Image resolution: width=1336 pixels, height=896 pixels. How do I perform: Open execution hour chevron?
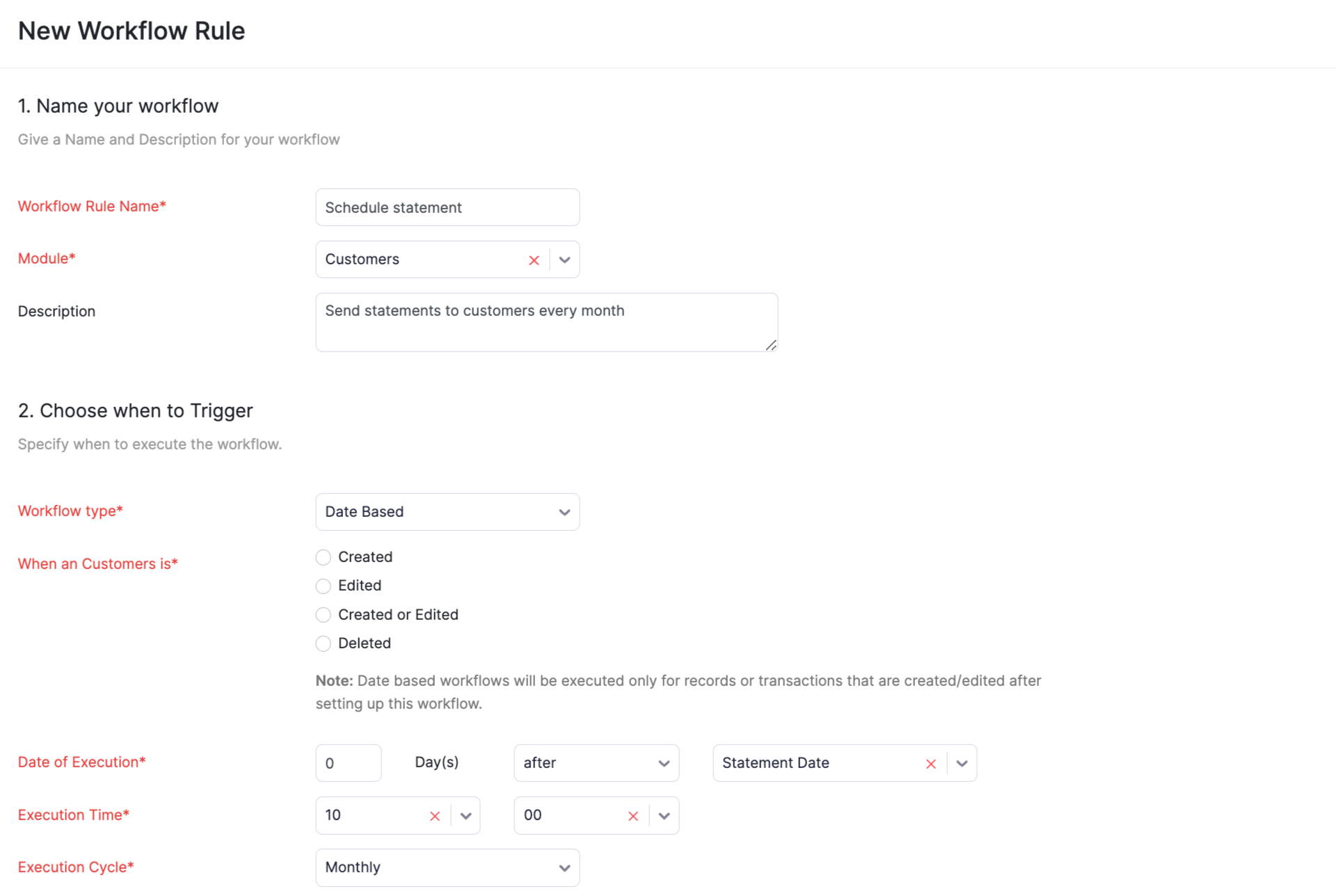pos(466,816)
